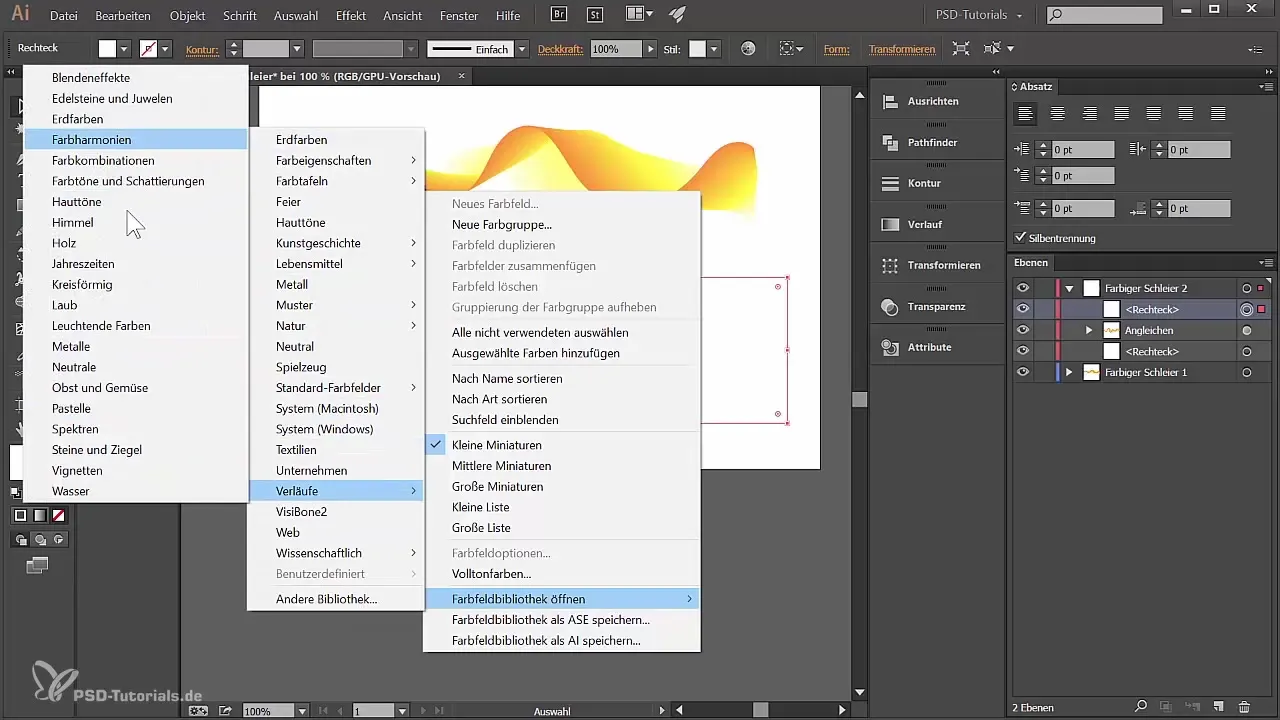1280x720 pixels.
Task: Align paragraph left in Absatz panel
Action: (x=1025, y=113)
